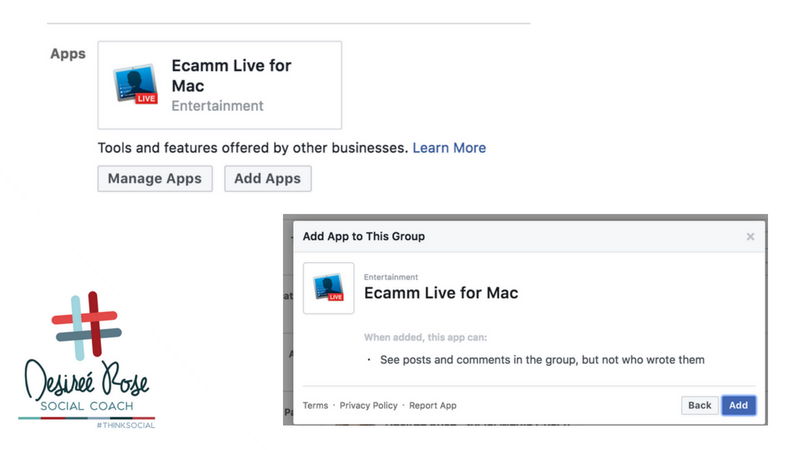Click the small Entertainment label in dialog
This screenshot has width=810, height=450.
[x=391, y=277]
